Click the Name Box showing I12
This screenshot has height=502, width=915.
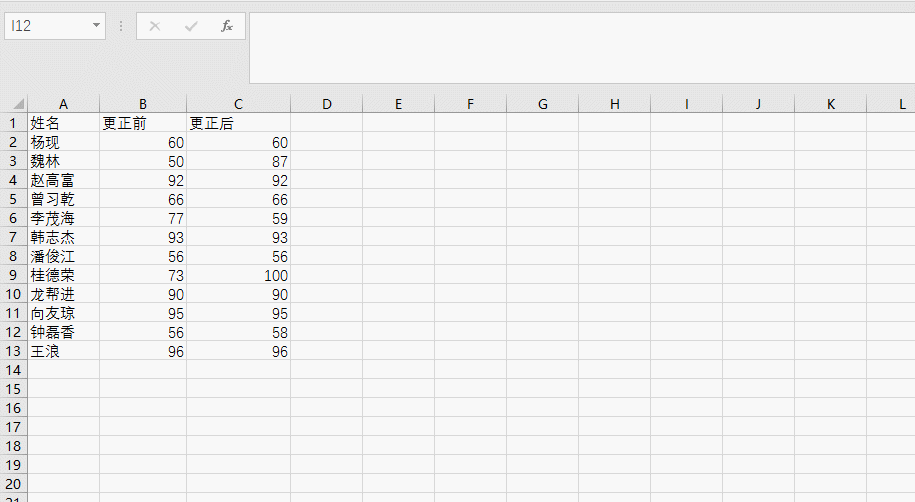[48, 26]
